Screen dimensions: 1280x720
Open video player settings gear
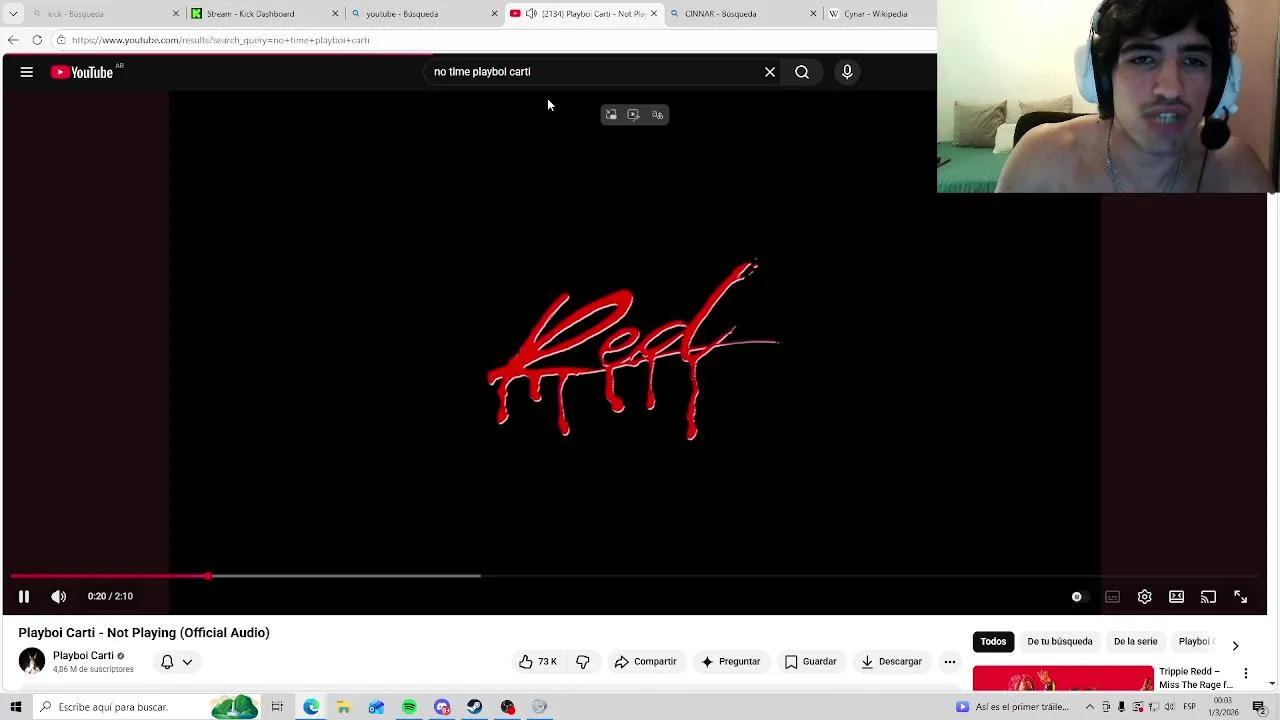pyautogui.click(x=1145, y=597)
